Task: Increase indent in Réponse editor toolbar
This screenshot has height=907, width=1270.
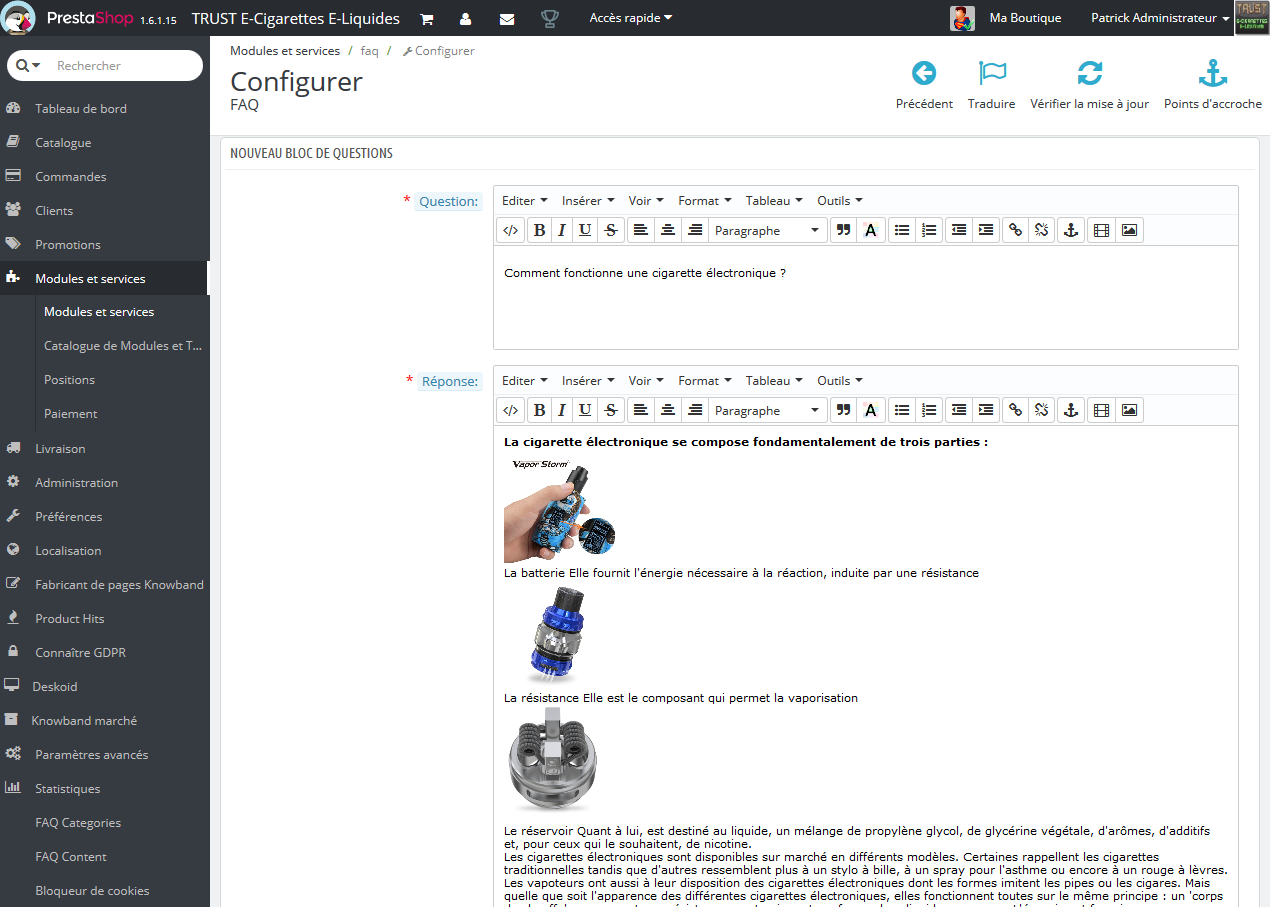Action: pyautogui.click(x=986, y=410)
